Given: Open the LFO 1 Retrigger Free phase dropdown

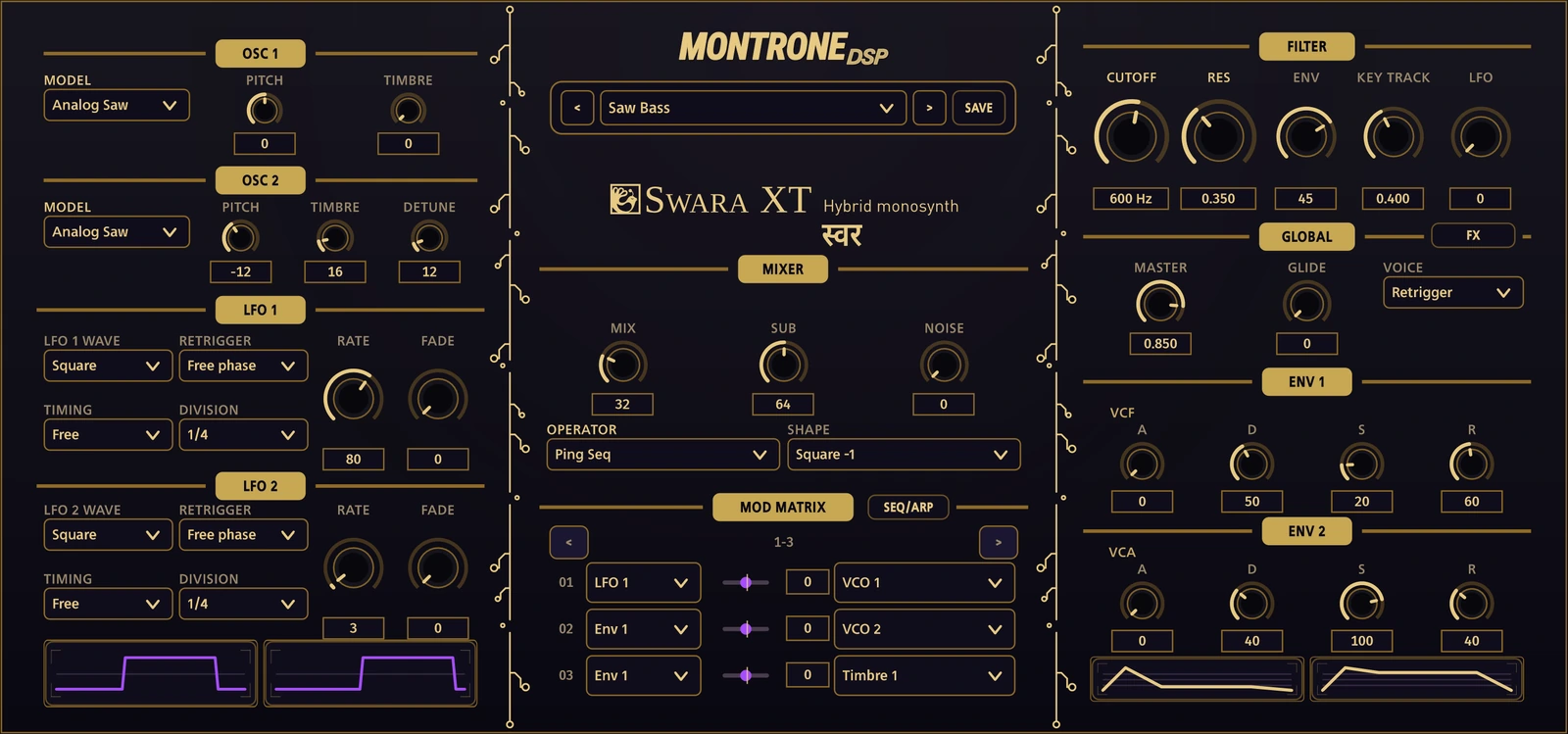Looking at the screenshot, I should [243, 366].
